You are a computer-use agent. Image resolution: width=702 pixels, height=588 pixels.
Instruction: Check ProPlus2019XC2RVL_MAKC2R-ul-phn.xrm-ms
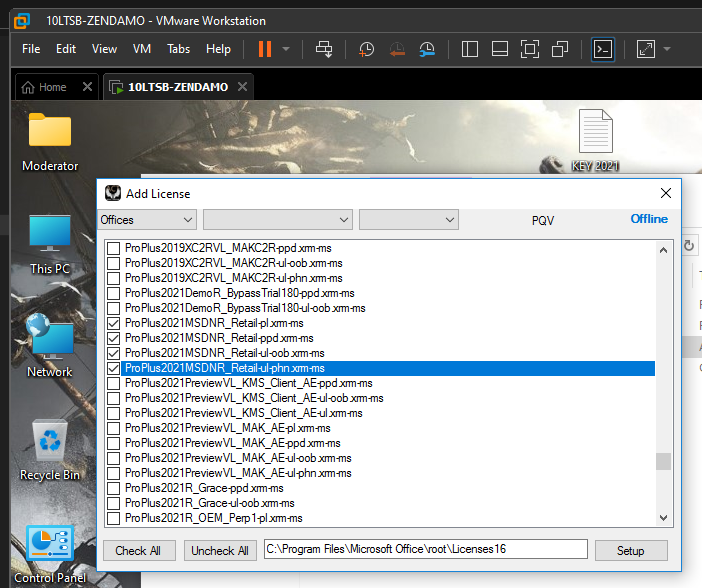(114, 278)
